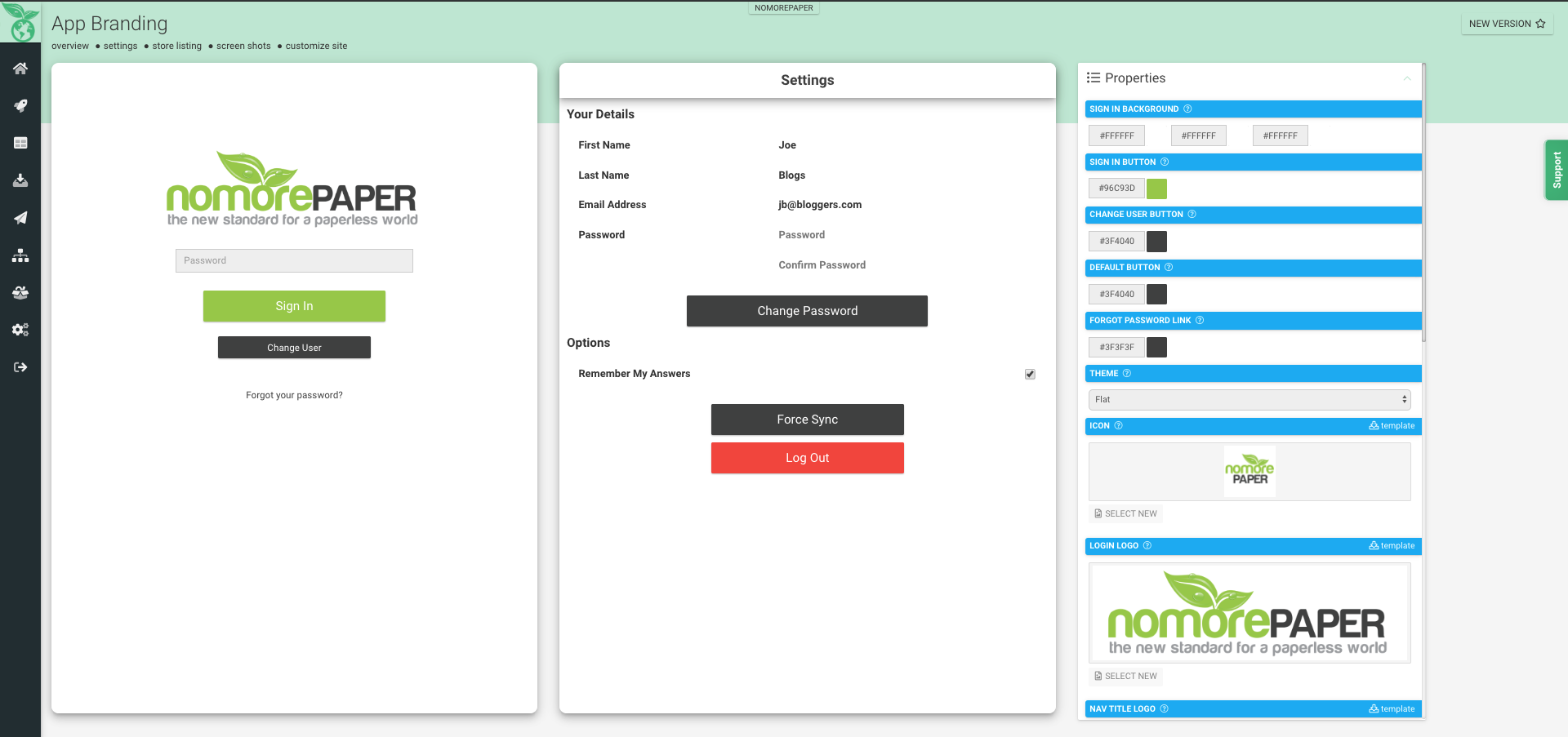Click the Force Sync button

pos(807,420)
